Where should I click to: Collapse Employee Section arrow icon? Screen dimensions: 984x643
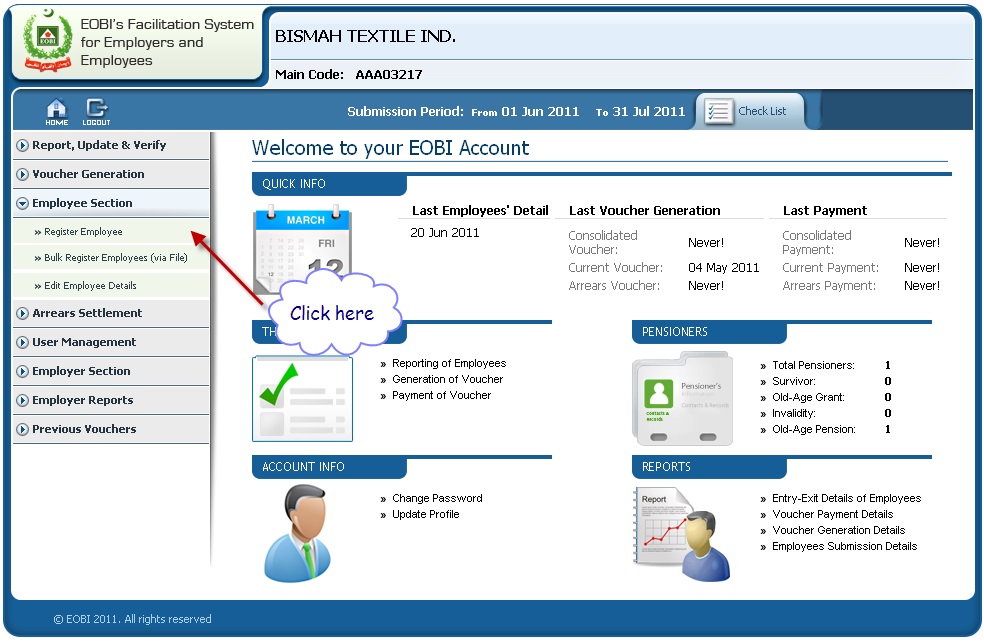[23, 203]
